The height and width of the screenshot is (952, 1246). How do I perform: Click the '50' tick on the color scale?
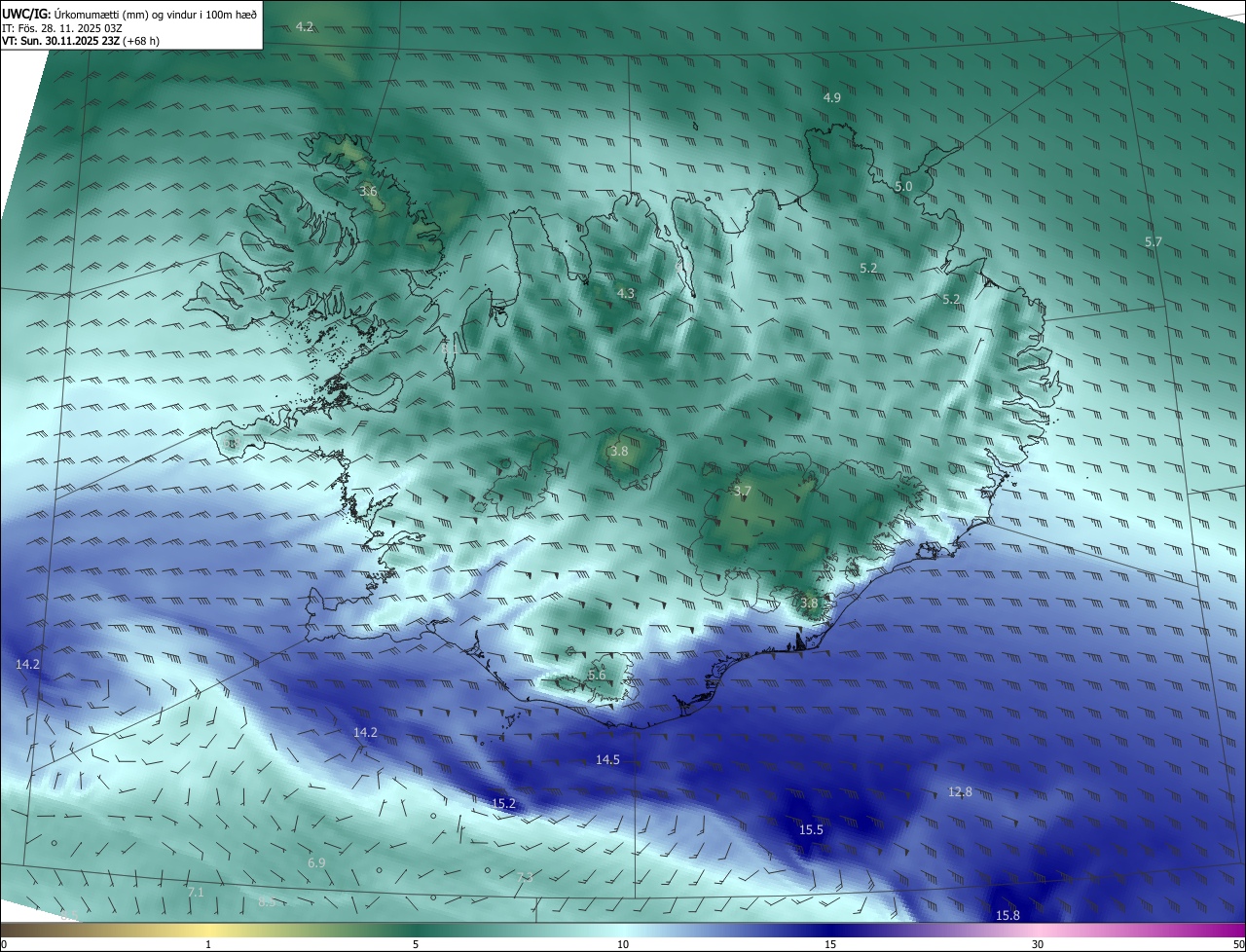pyautogui.click(x=1237, y=944)
